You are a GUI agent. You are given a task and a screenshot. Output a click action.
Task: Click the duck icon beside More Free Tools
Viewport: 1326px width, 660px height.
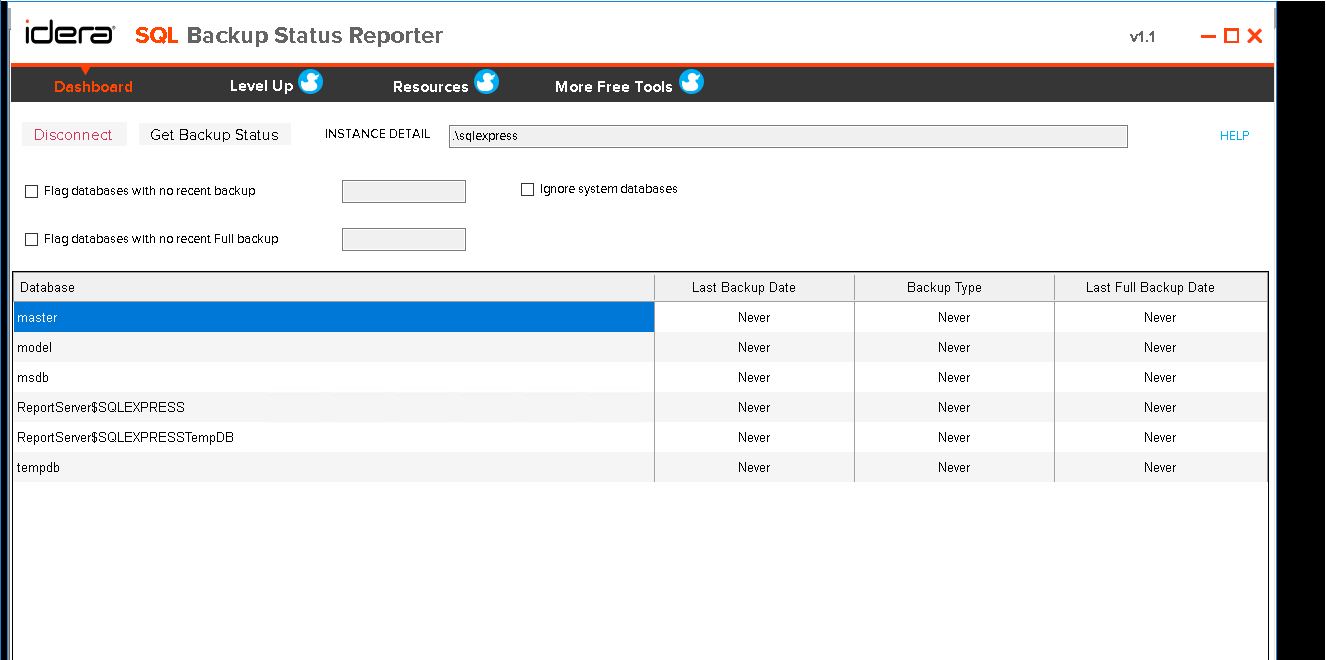coord(691,83)
